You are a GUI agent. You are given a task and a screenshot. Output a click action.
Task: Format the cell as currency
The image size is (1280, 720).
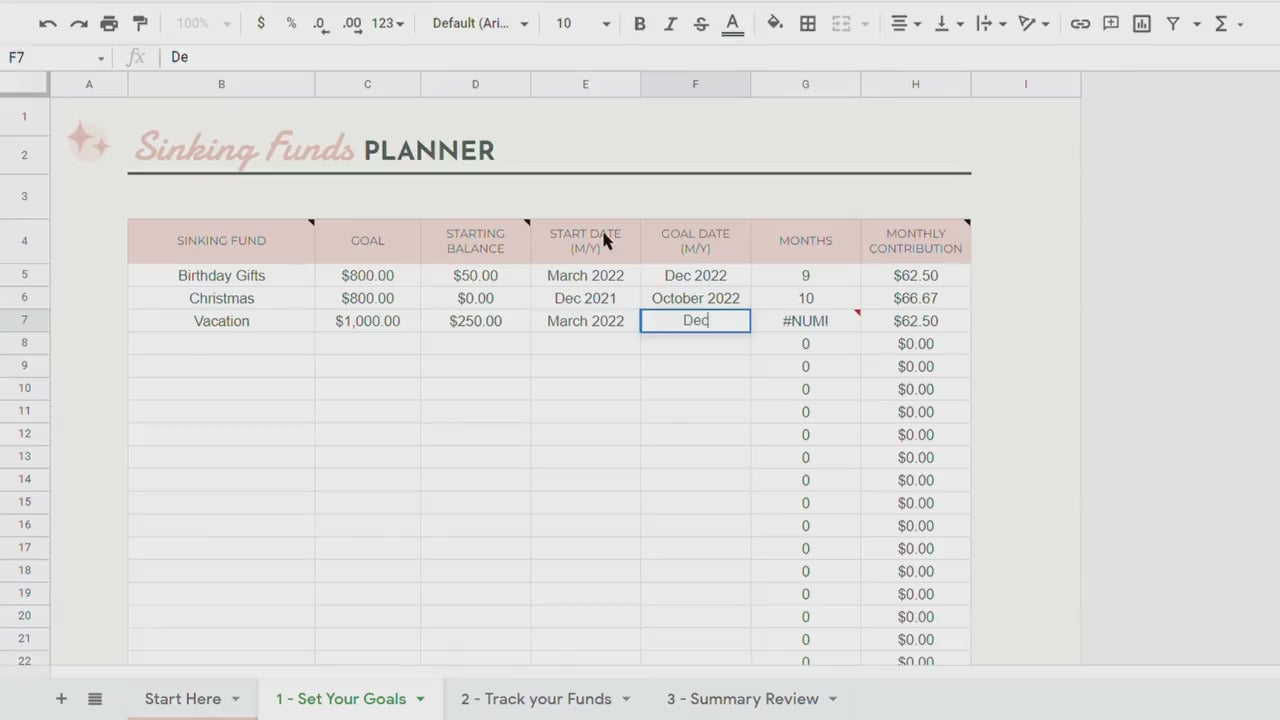tap(261, 23)
